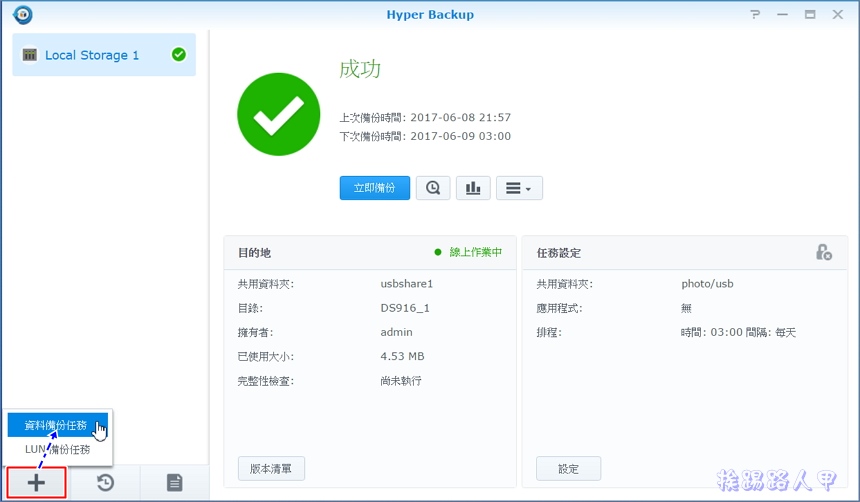Expand the hamburger menu dropdown

tap(519, 188)
